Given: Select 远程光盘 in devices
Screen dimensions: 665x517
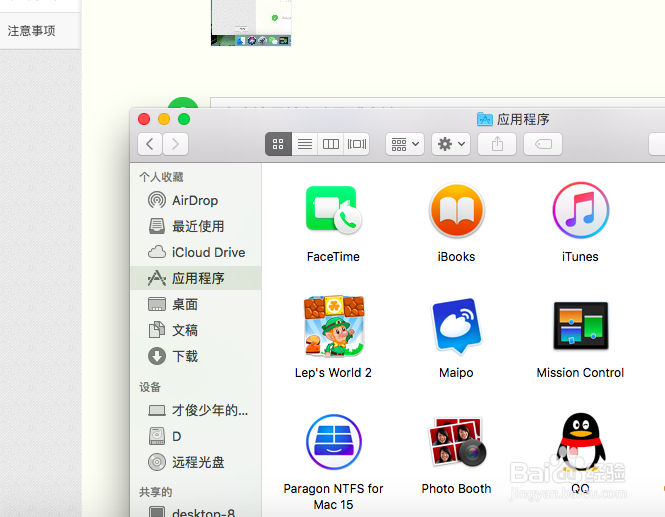Looking at the screenshot, I should (x=196, y=462).
